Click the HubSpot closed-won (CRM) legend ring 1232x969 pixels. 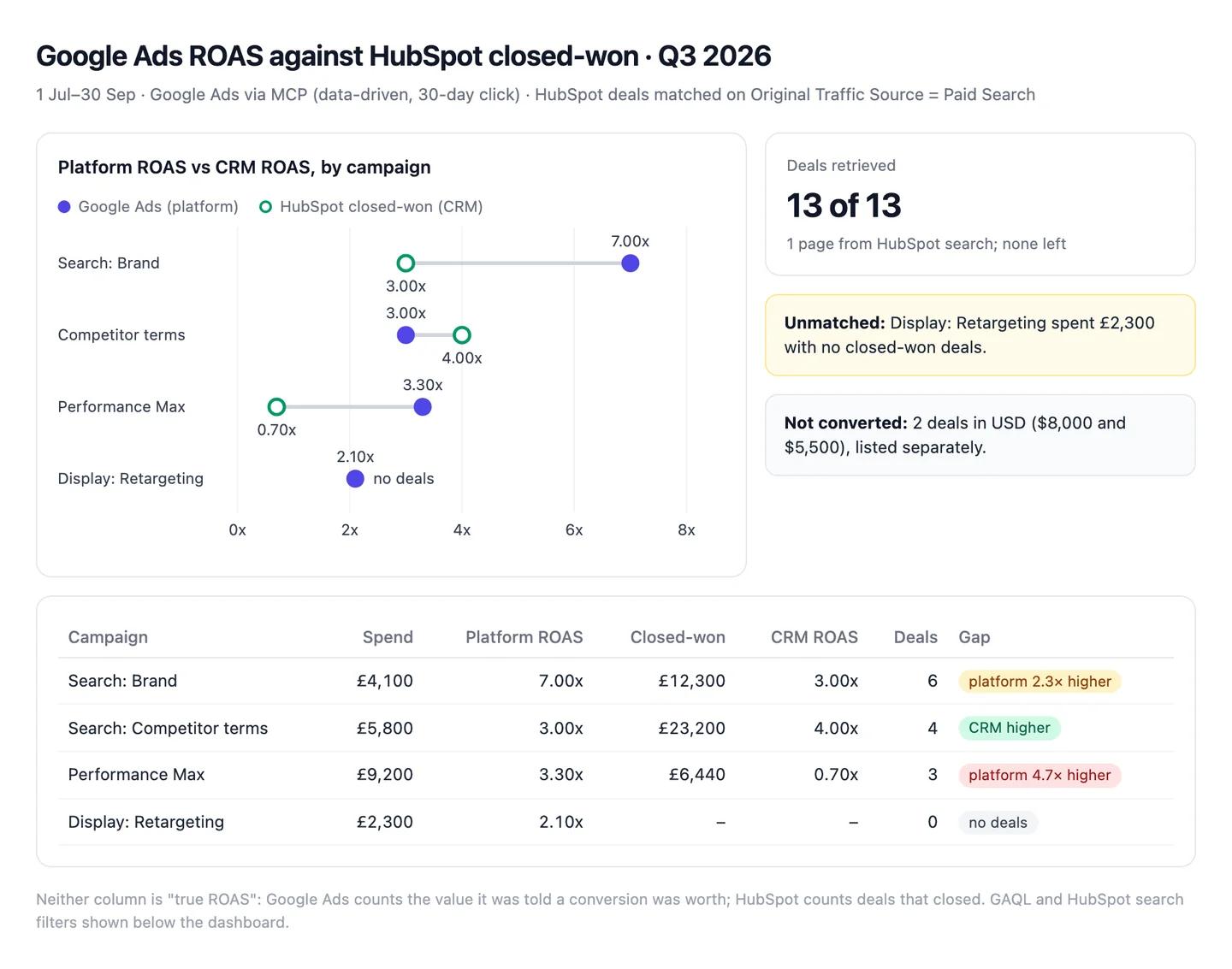(266, 207)
